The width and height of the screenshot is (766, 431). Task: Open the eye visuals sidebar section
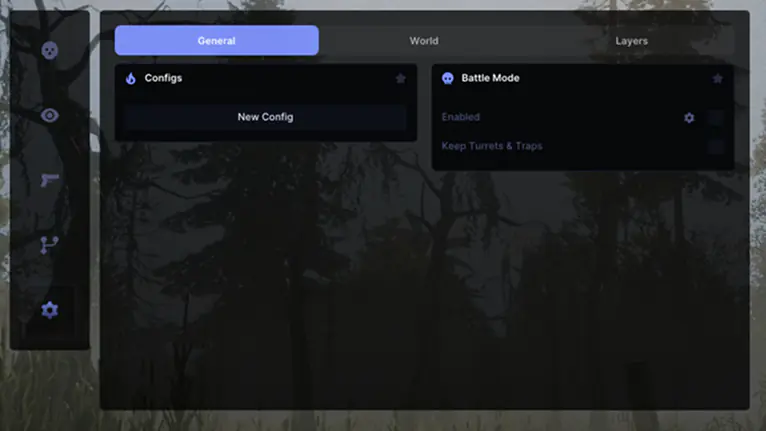49,115
